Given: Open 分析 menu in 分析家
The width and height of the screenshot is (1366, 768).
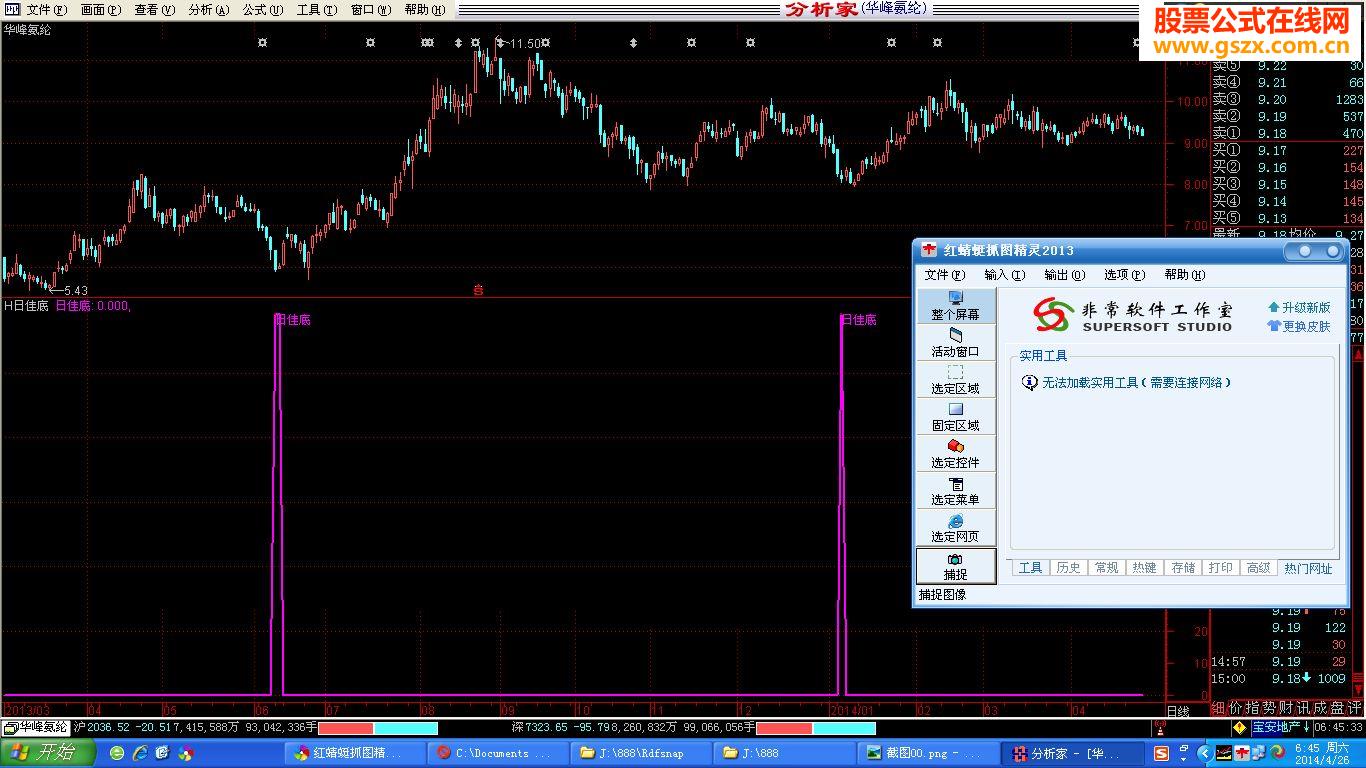Looking at the screenshot, I should coord(209,10).
